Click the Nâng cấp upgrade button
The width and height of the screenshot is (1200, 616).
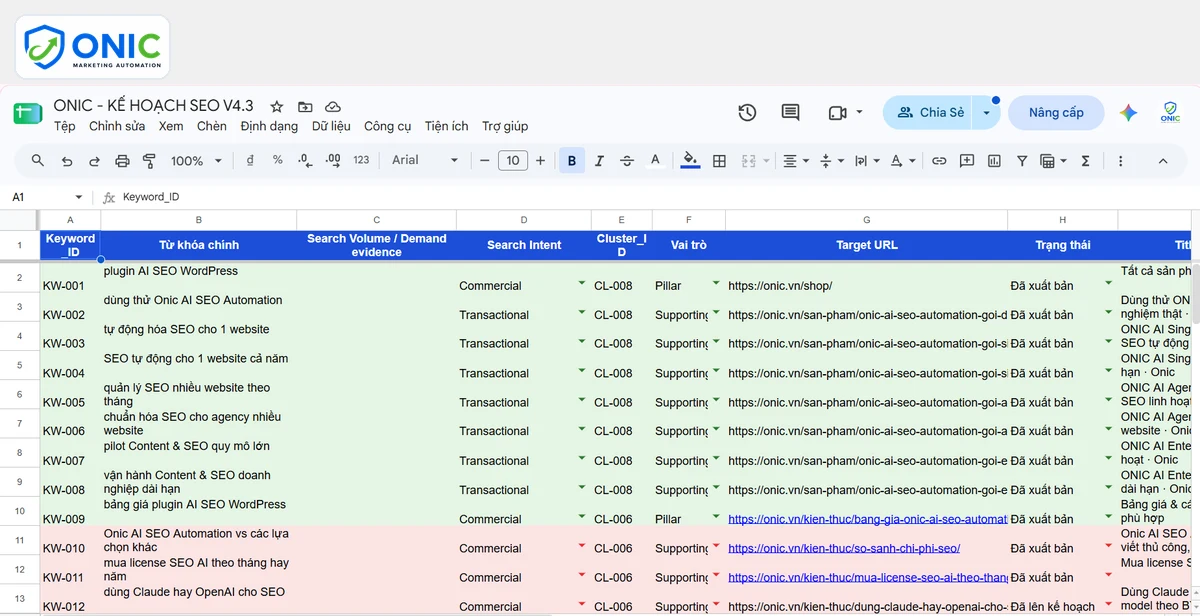[x=1056, y=113]
